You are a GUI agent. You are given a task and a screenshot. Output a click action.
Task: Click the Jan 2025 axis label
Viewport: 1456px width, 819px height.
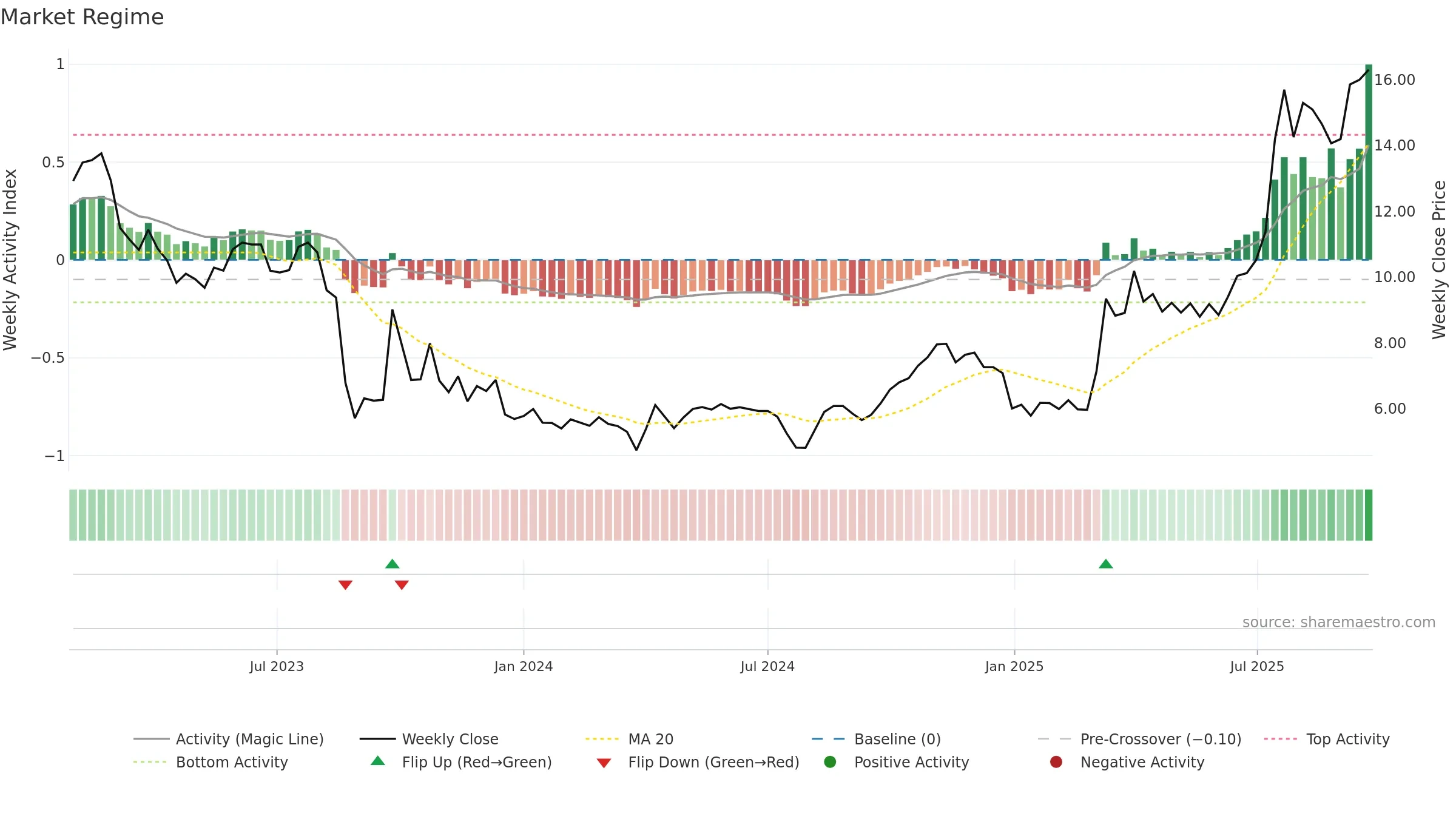(x=1014, y=666)
